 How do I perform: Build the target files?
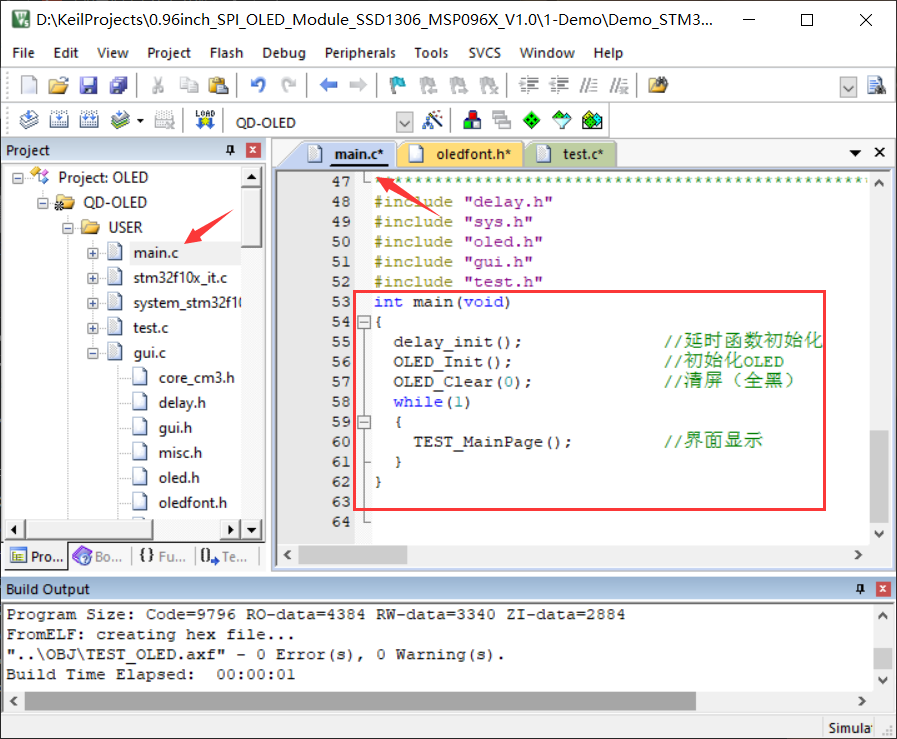[x=59, y=120]
